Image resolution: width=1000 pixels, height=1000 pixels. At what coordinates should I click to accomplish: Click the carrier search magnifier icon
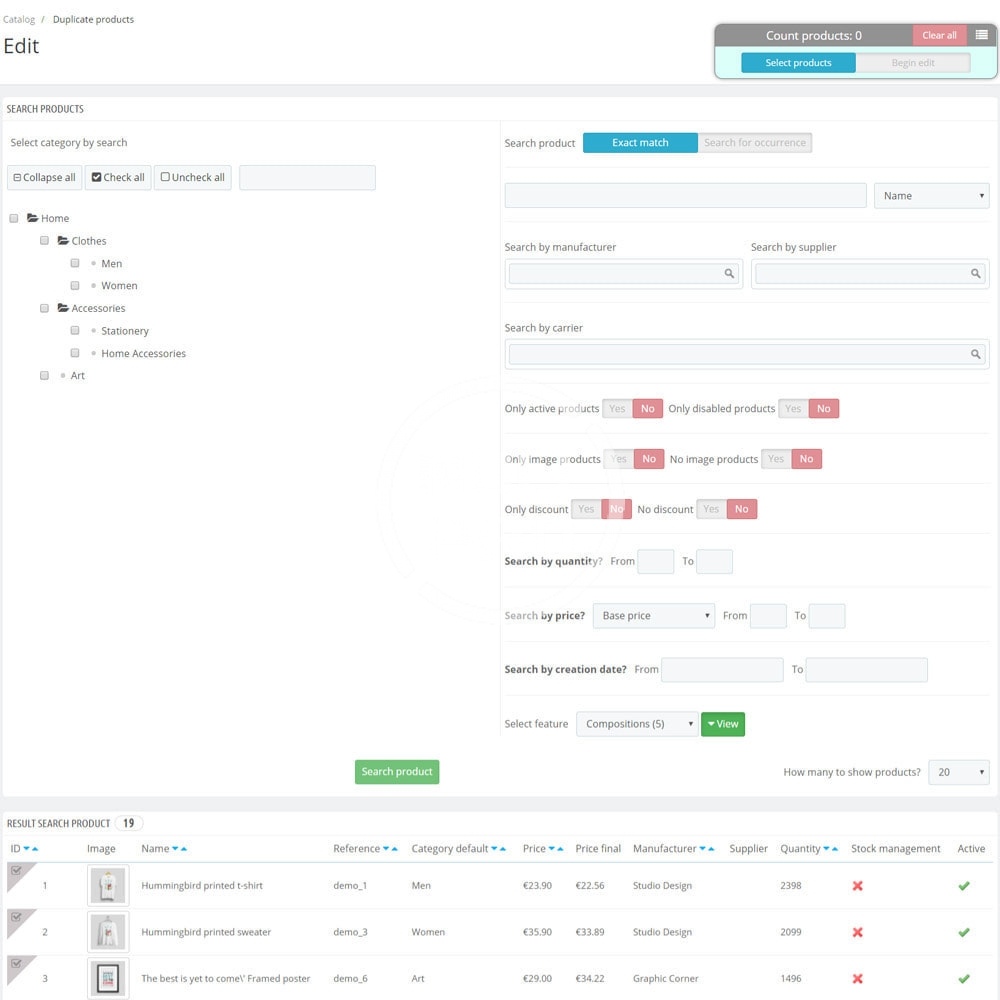click(x=975, y=354)
